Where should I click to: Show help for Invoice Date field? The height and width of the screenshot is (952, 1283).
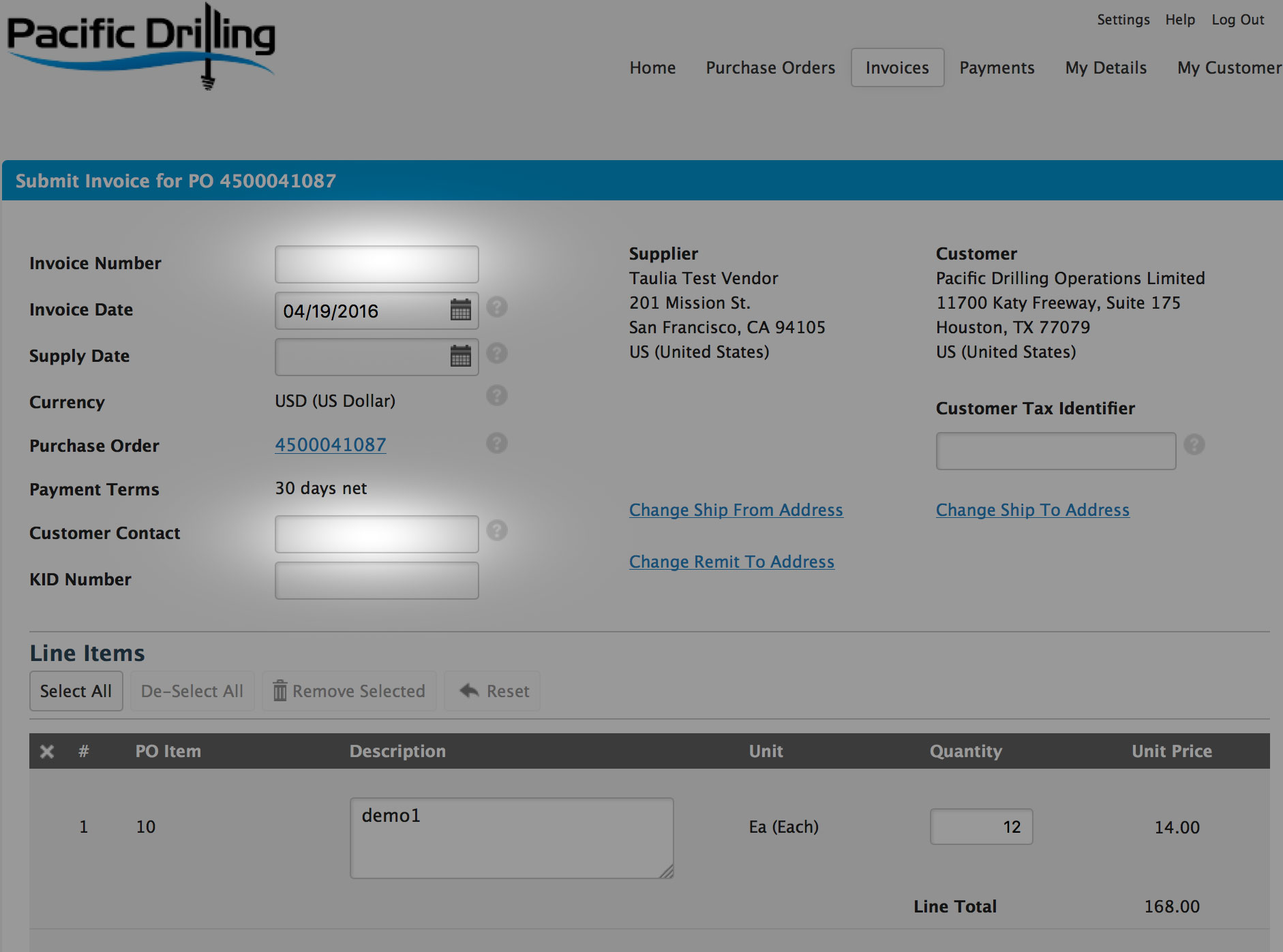tap(497, 307)
